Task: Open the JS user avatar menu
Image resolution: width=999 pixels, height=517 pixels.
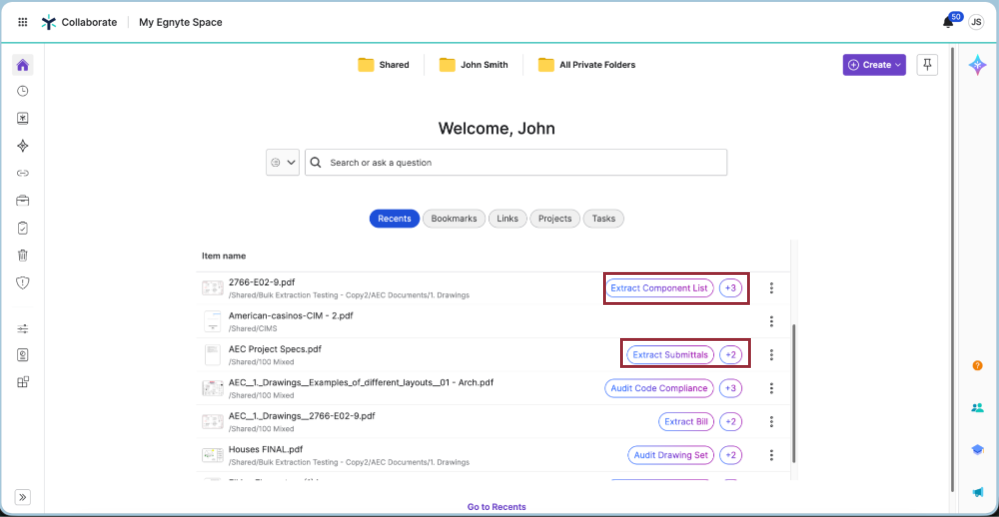Action: click(x=976, y=22)
